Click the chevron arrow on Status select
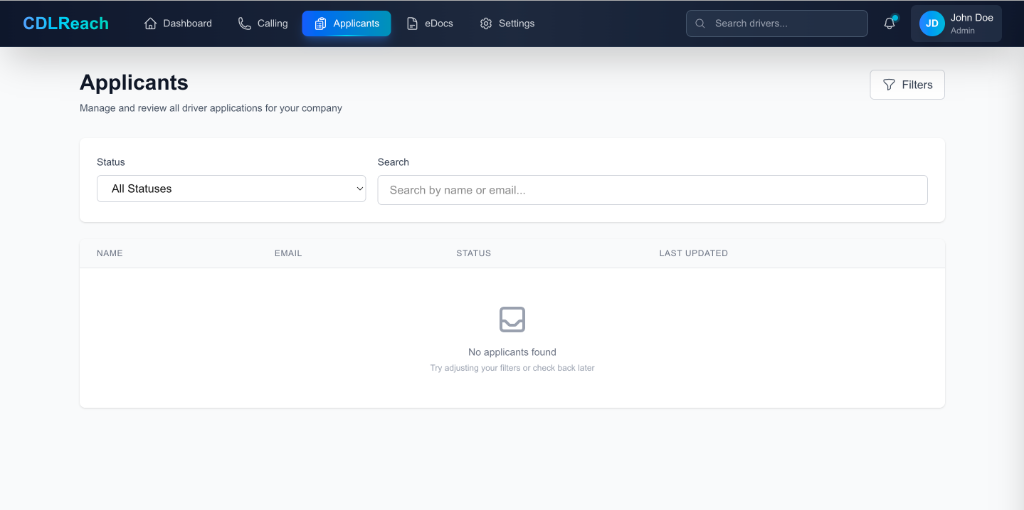The height and width of the screenshot is (510, 1024). coord(360,188)
